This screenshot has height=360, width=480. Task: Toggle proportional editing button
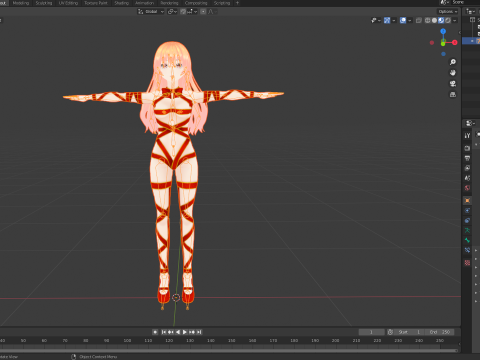click(x=203, y=12)
